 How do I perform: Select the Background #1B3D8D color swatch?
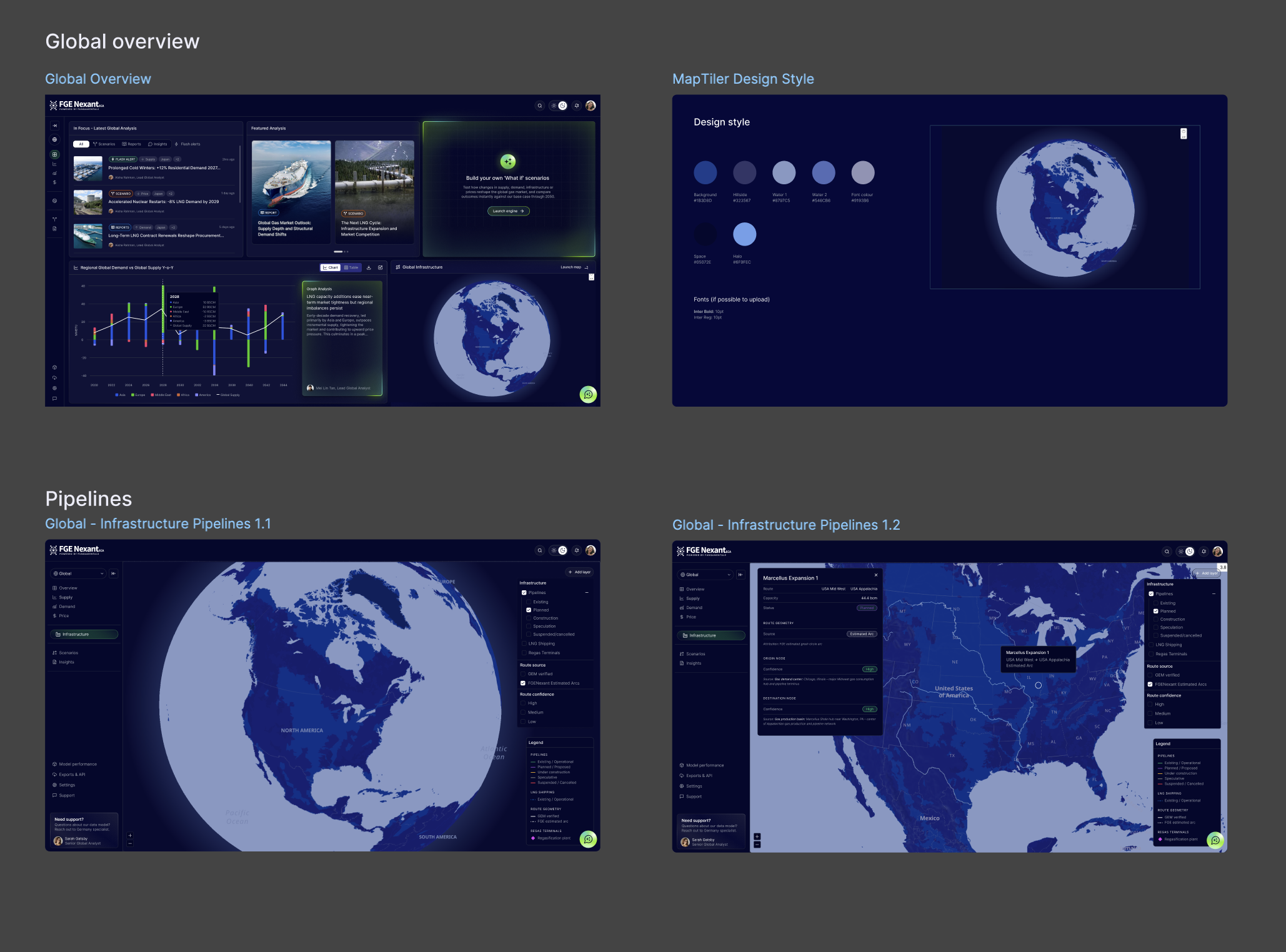coord(705,172)
